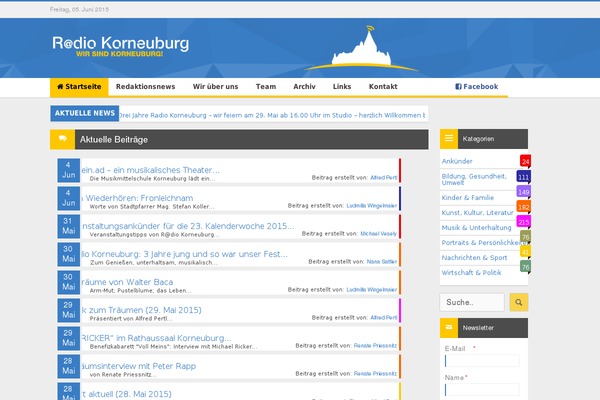
Task: Open author Alfred Pertl on theater post
Action: tap(383, 178)
